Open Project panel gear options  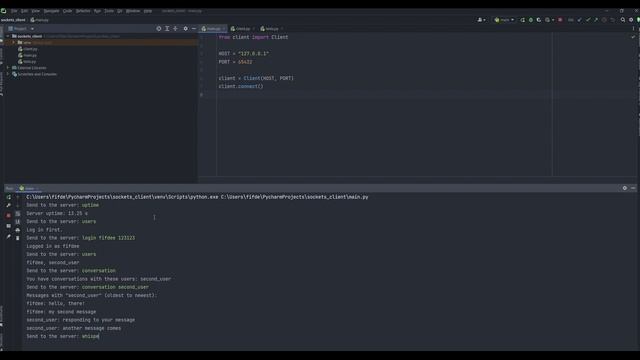pos(185,29)
